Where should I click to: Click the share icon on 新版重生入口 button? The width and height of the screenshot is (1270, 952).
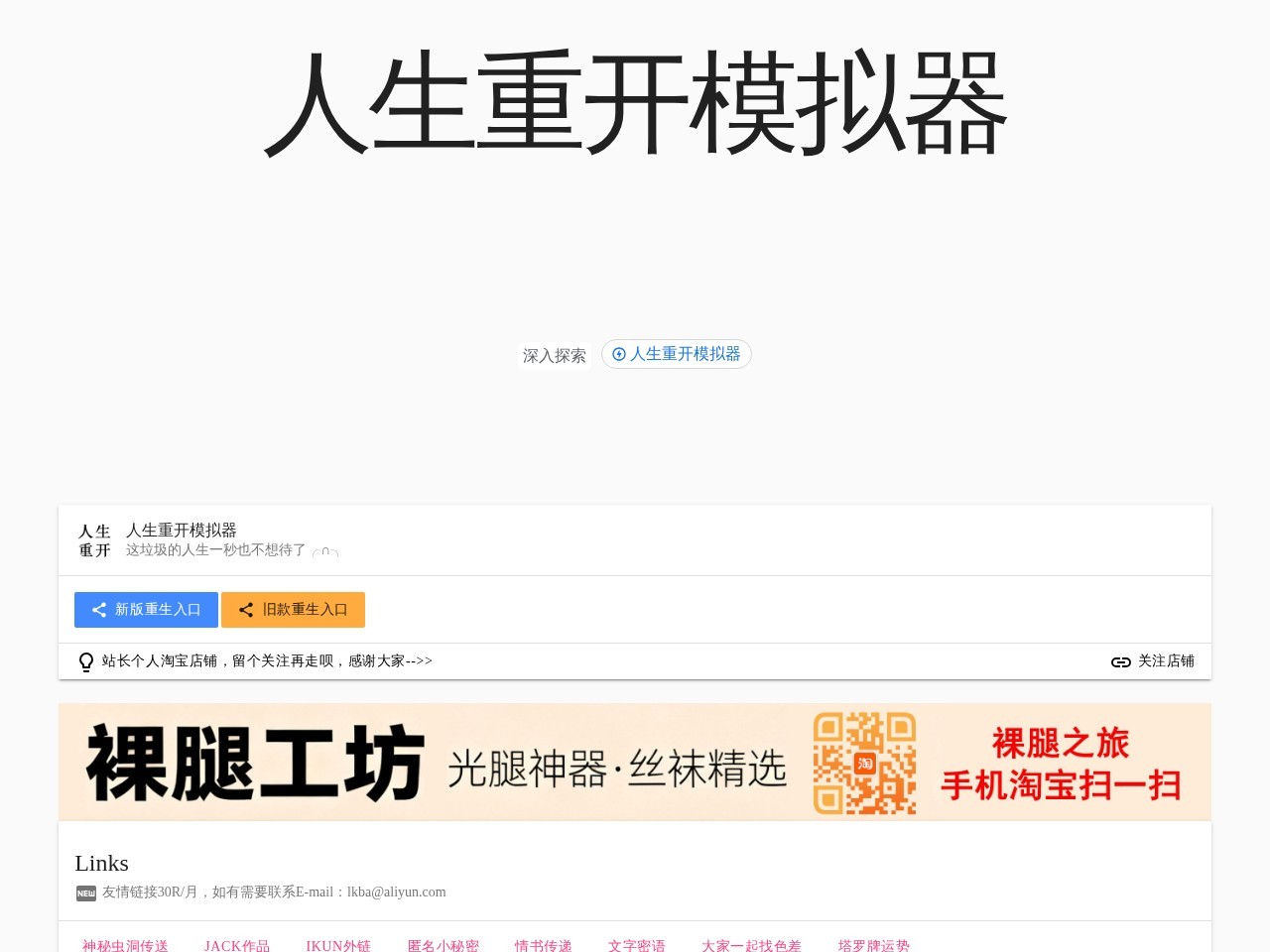tap(98, 610)
